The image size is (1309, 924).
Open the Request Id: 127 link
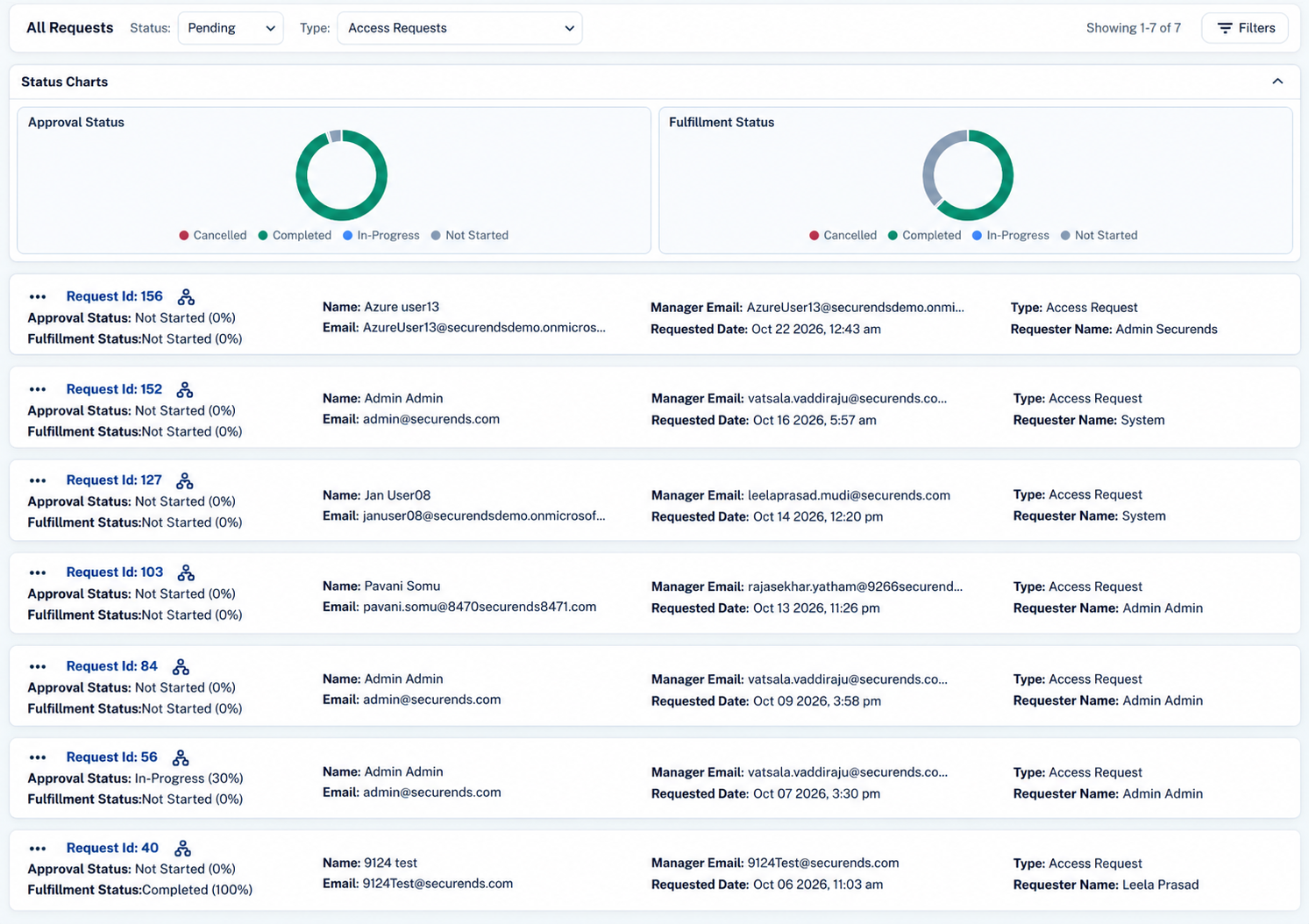tap(114, 480)
